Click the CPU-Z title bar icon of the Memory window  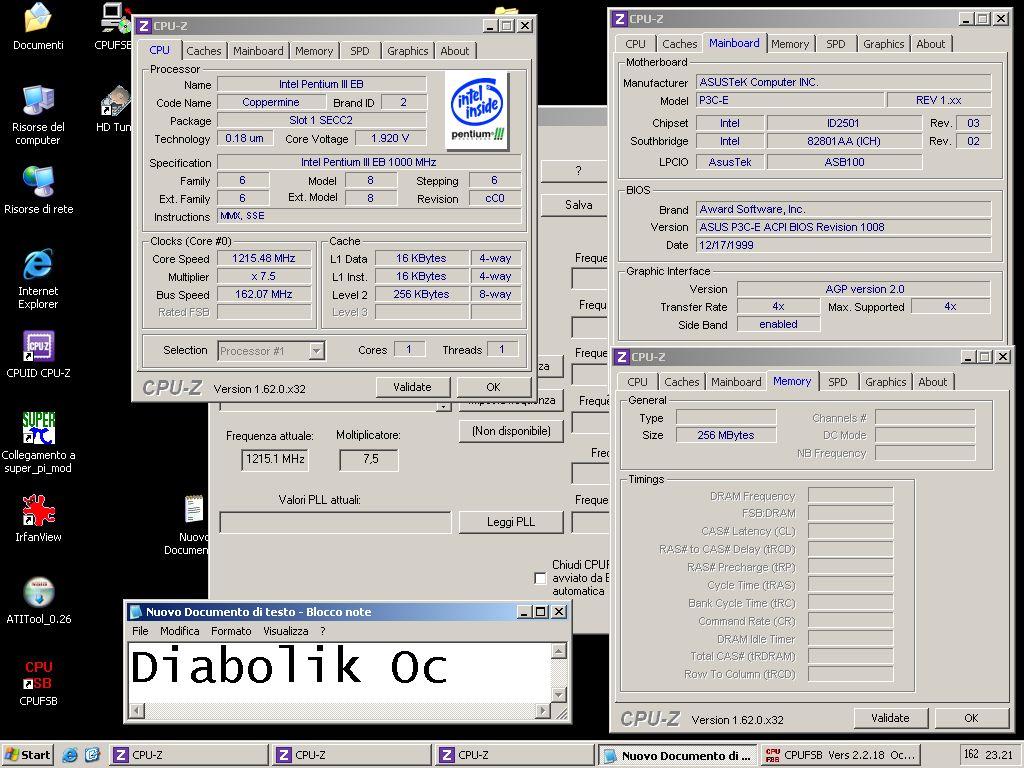coord(622,357)
